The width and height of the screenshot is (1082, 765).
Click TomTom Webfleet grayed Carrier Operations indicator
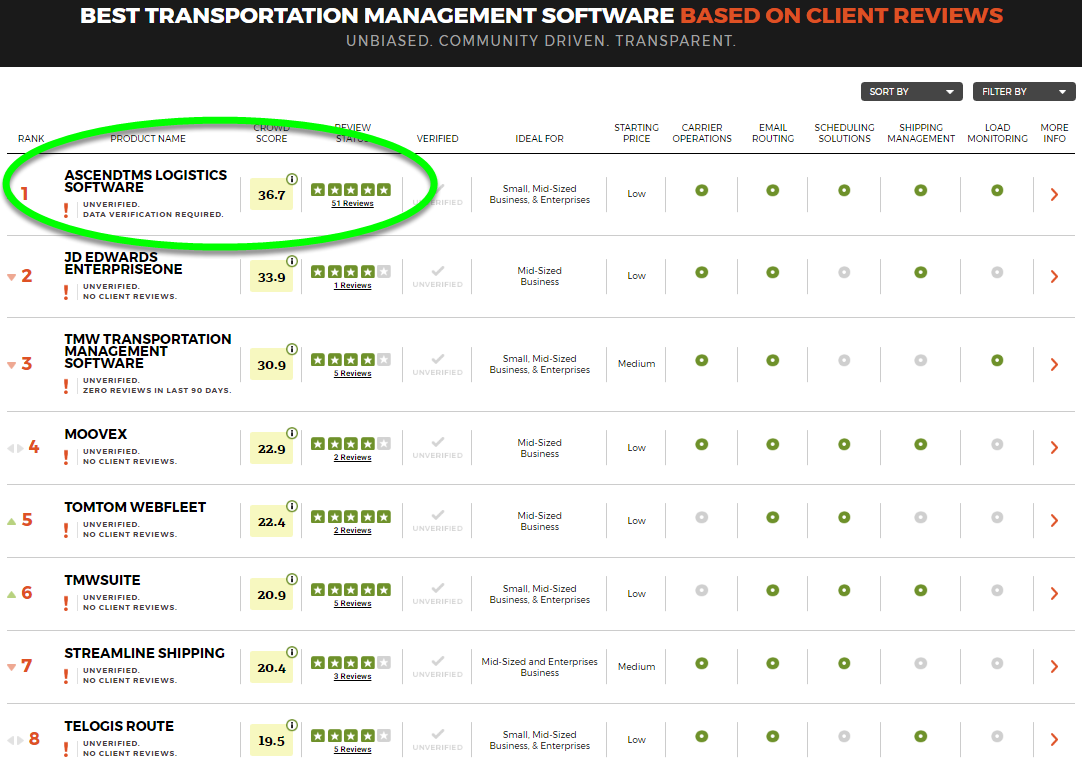pyautogui.click(x=701, y=517)
